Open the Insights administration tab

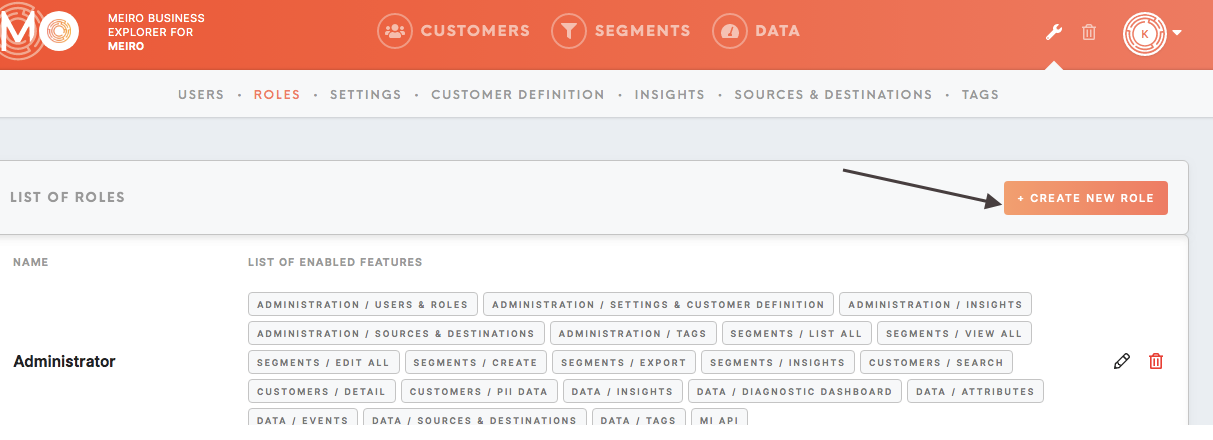[x=670, y=95]
